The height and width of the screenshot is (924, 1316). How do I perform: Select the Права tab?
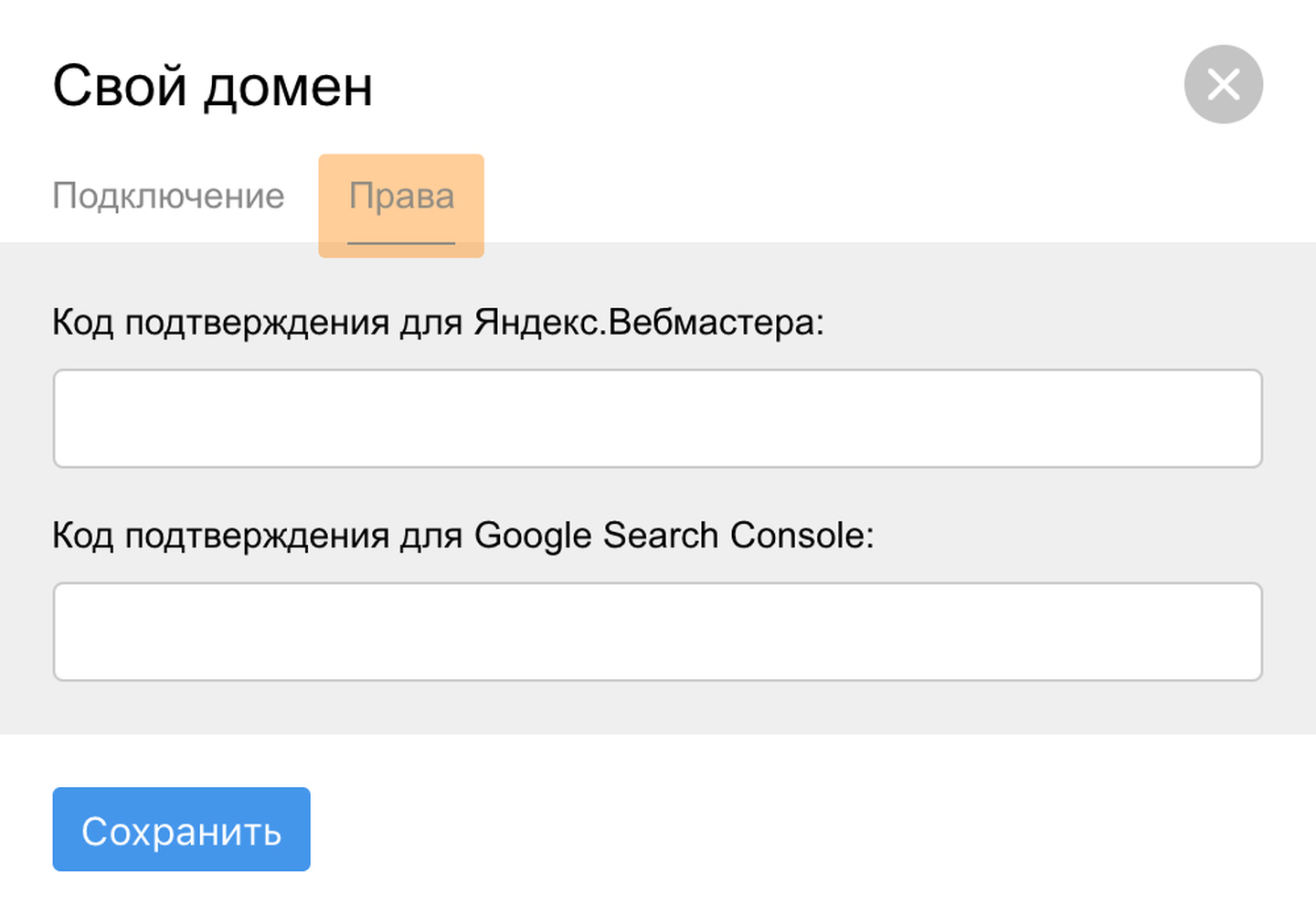tap(401, 196)
